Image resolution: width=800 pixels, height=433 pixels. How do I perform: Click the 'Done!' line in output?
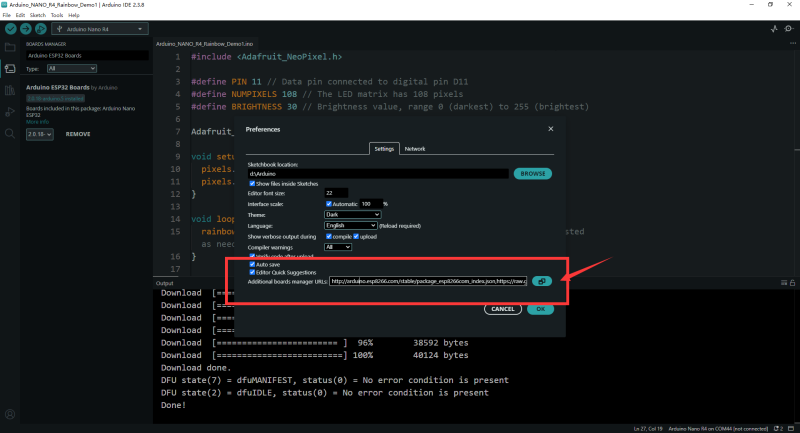click(x=173, y=405)
